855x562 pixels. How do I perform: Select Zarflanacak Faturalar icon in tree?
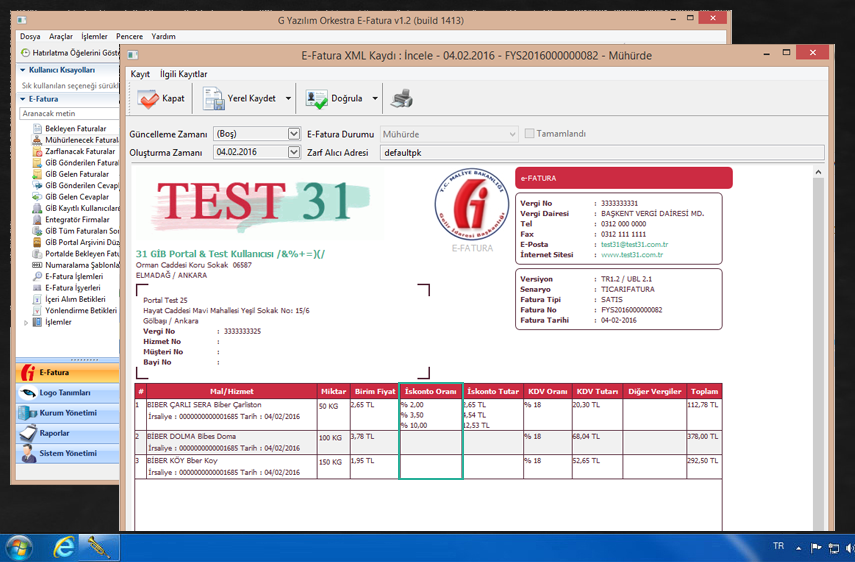[x=37, y=152]
